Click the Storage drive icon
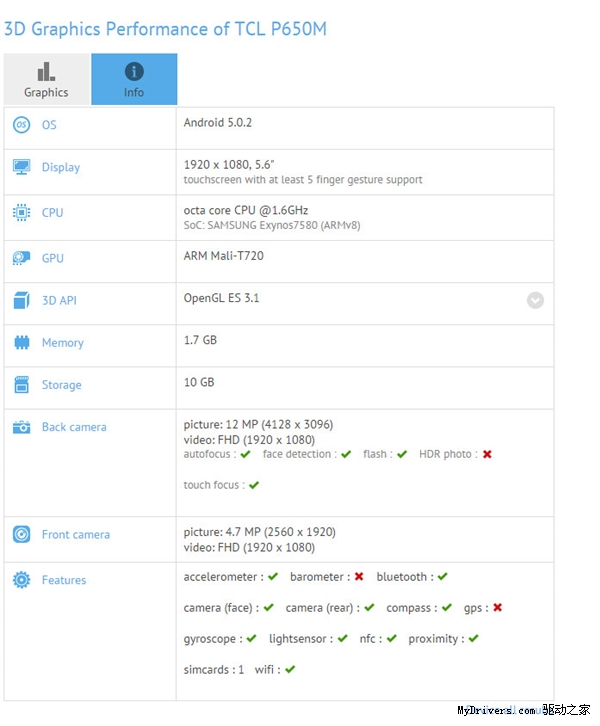 [21, 384]
